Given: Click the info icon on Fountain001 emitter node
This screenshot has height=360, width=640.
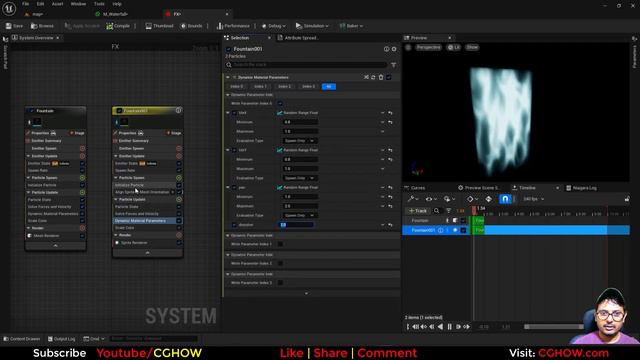Looking at the screenshot, I should (x=178, y=111).
